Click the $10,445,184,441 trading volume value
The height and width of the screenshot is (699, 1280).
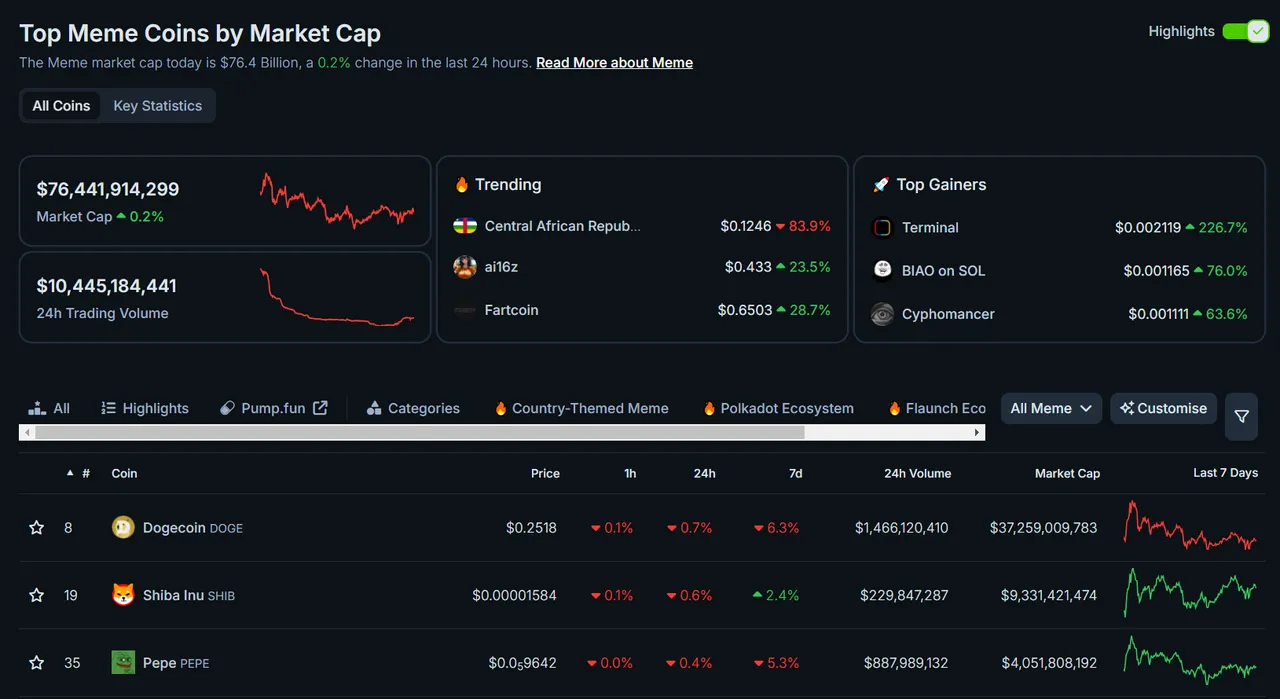click(x=107, y=286)
